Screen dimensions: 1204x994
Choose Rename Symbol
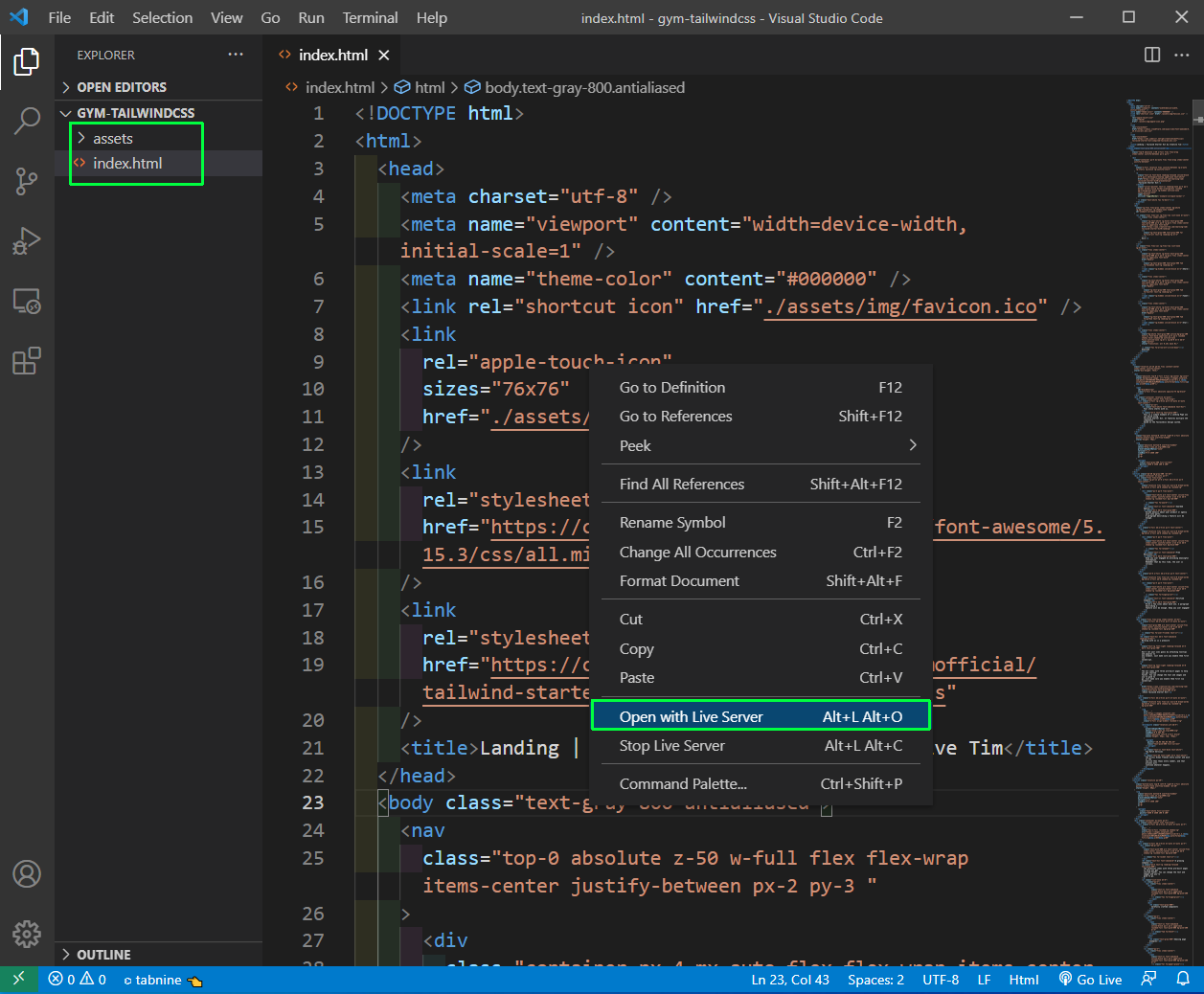click(x=761, y=523)
